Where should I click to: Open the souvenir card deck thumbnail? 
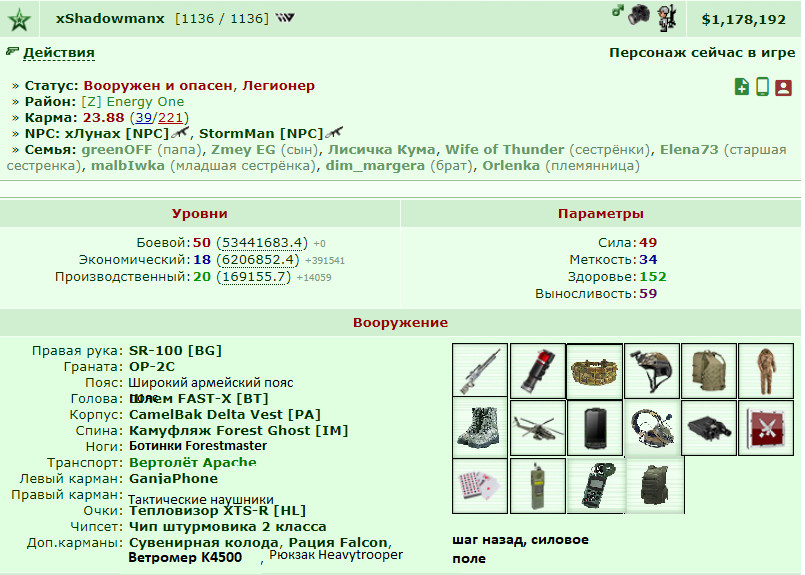click(480, 486)
